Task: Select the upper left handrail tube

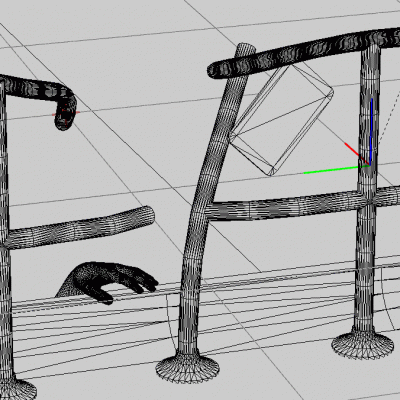Action: 37,88
